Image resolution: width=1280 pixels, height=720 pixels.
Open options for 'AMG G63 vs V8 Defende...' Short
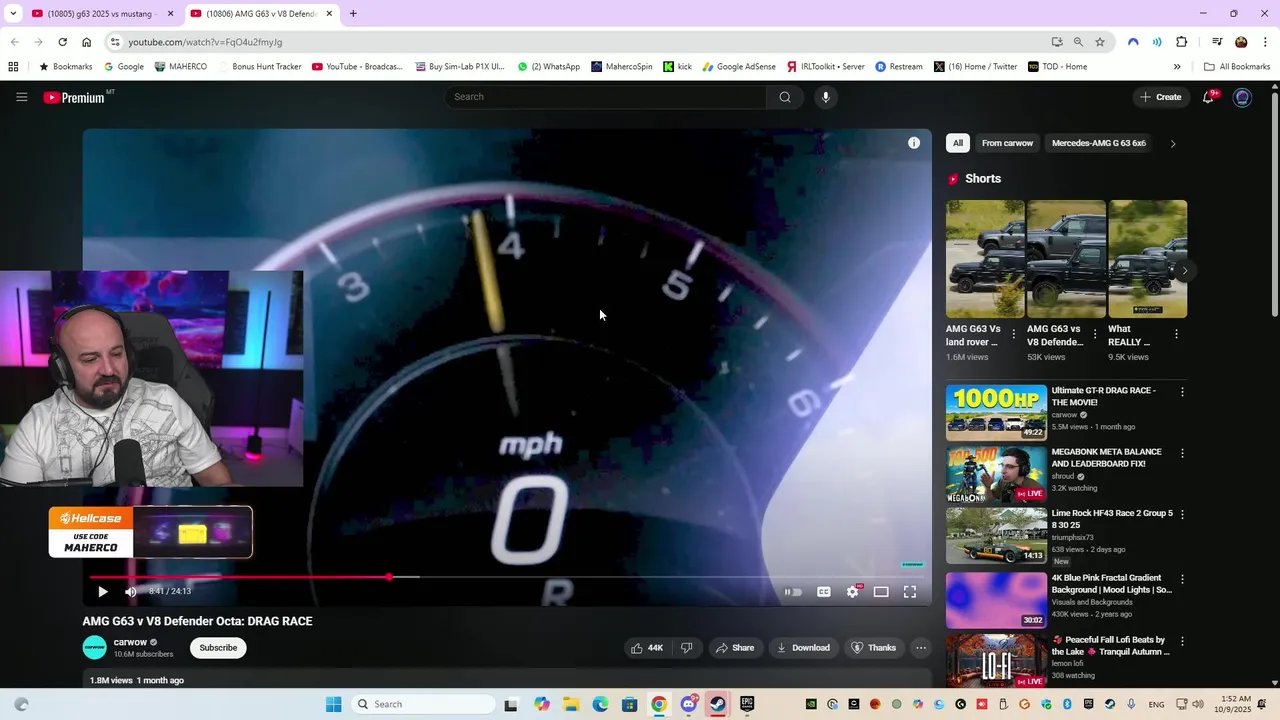1095,334
